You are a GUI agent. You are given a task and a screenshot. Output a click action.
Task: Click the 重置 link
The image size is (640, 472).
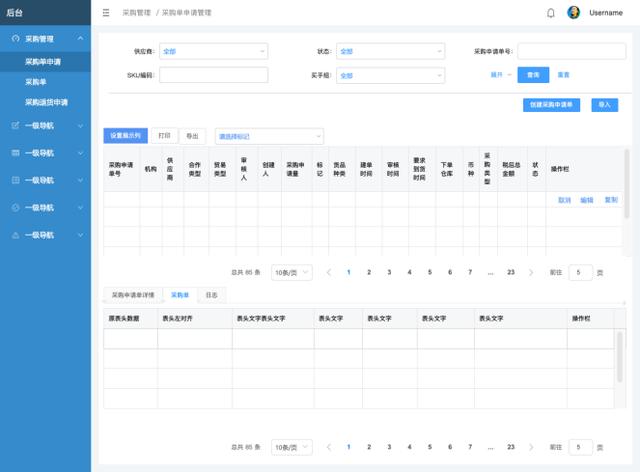pyautogui.click(x=563, y=75)
